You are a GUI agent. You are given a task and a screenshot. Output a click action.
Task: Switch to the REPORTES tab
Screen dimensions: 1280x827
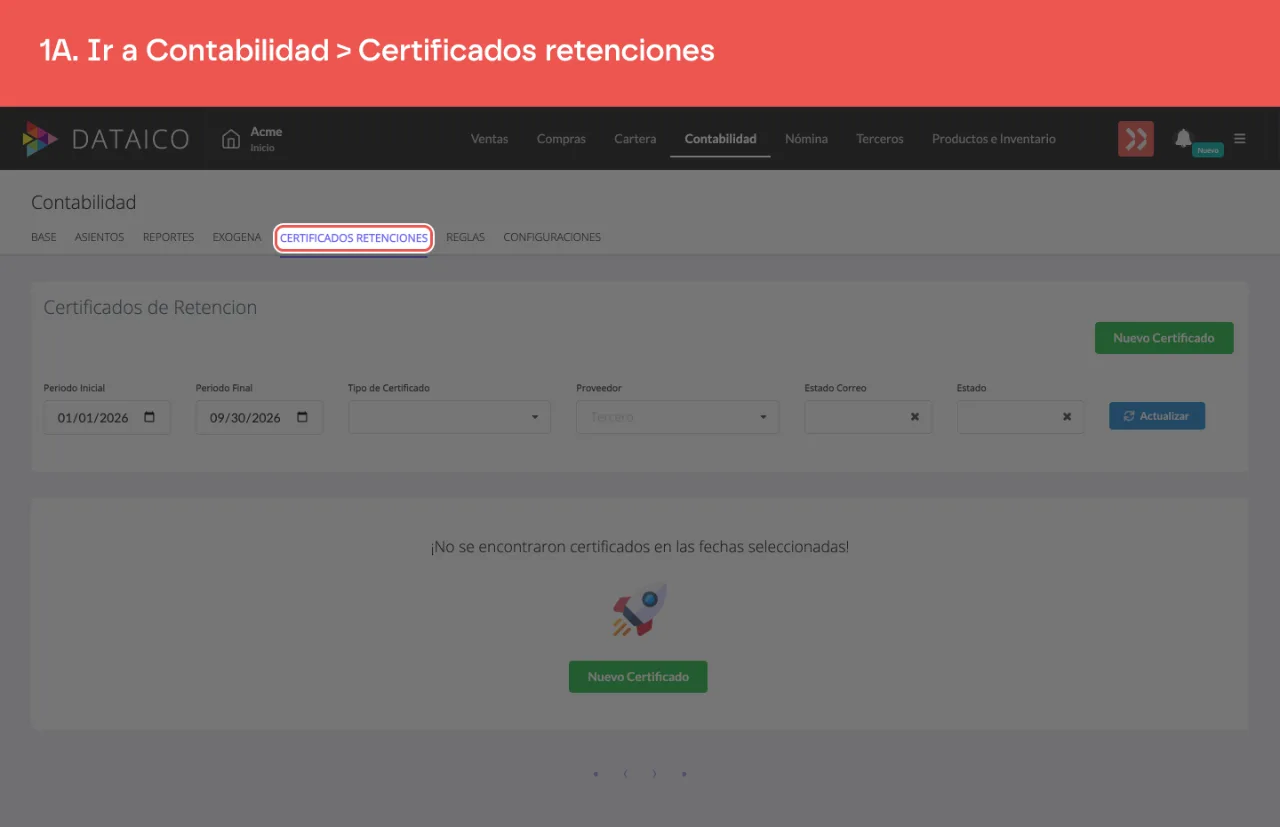tap(168, 238)
